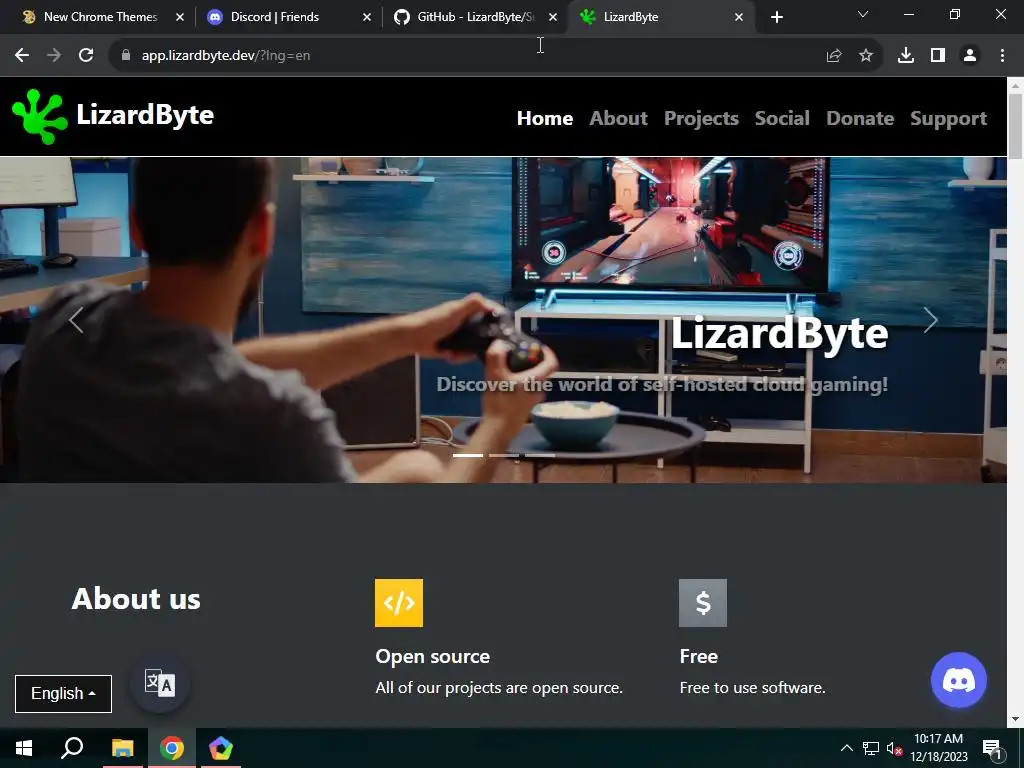
Task: Open Chrome downloads icon
Action: click(905, 56)
